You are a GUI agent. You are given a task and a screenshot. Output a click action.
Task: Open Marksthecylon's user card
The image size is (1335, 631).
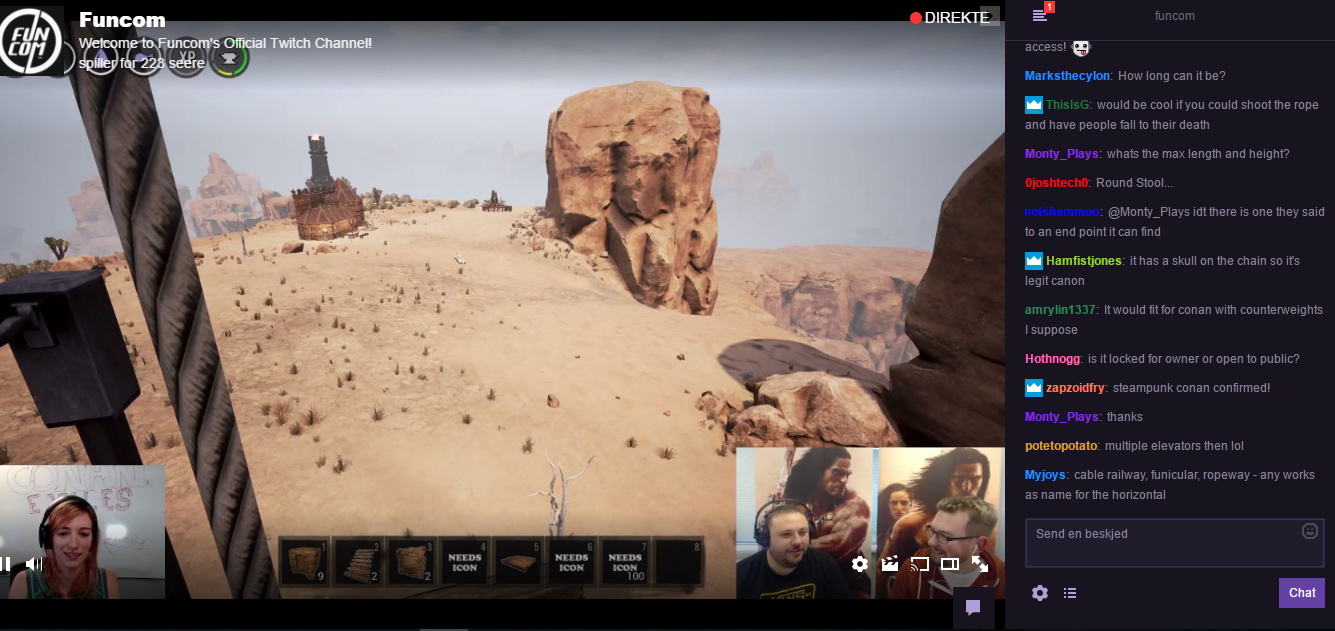pyautogui.click(x=1067, y=76)
